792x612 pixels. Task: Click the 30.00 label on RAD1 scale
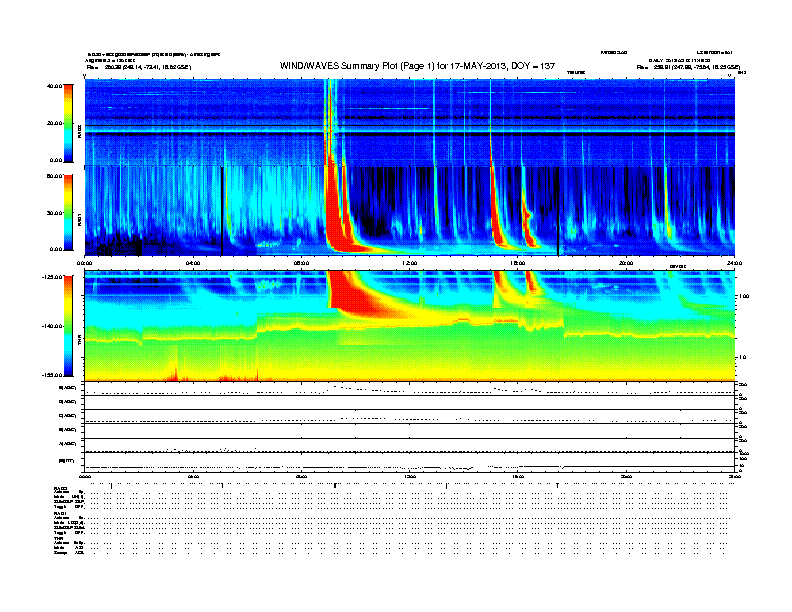(54, 213)
